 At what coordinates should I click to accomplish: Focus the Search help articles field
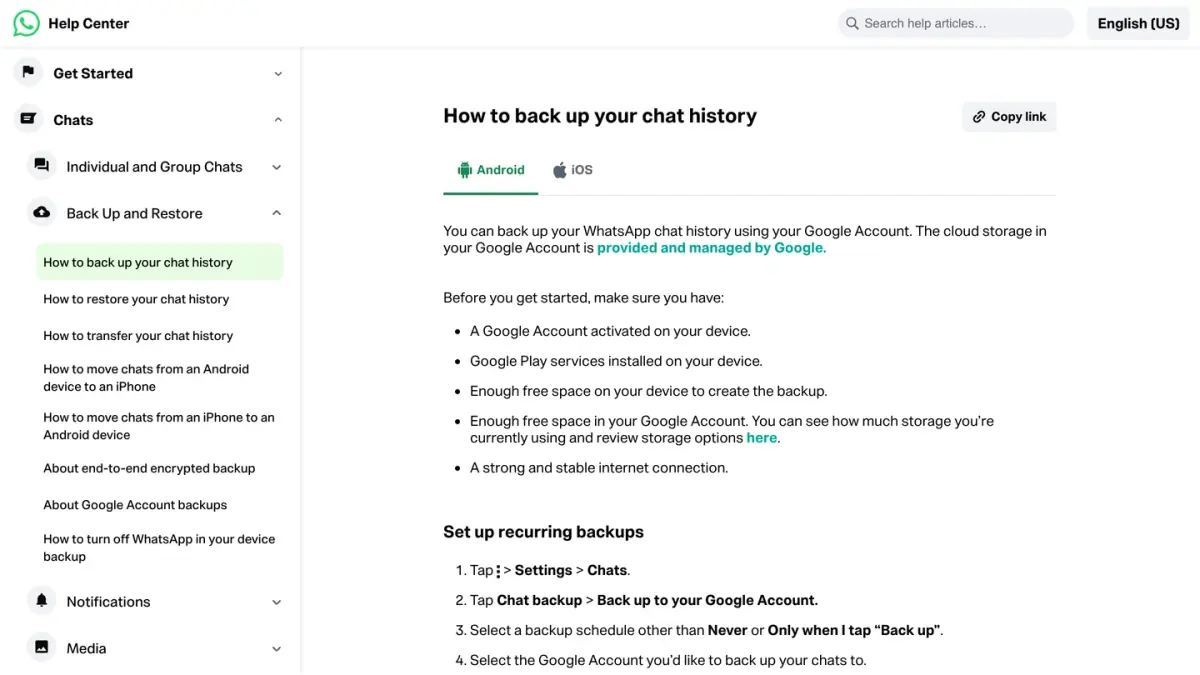coord(956,23)
